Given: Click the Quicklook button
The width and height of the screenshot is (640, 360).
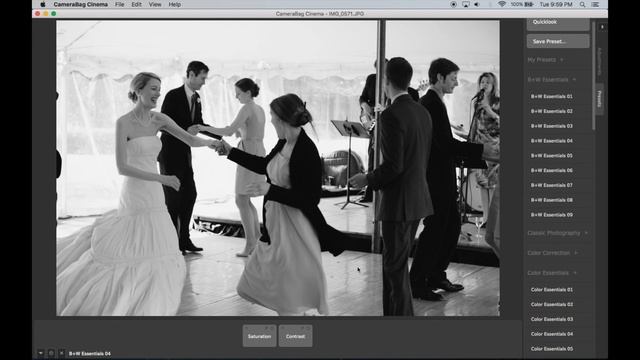Looking at the screenshot, I should tap(558, 24).
